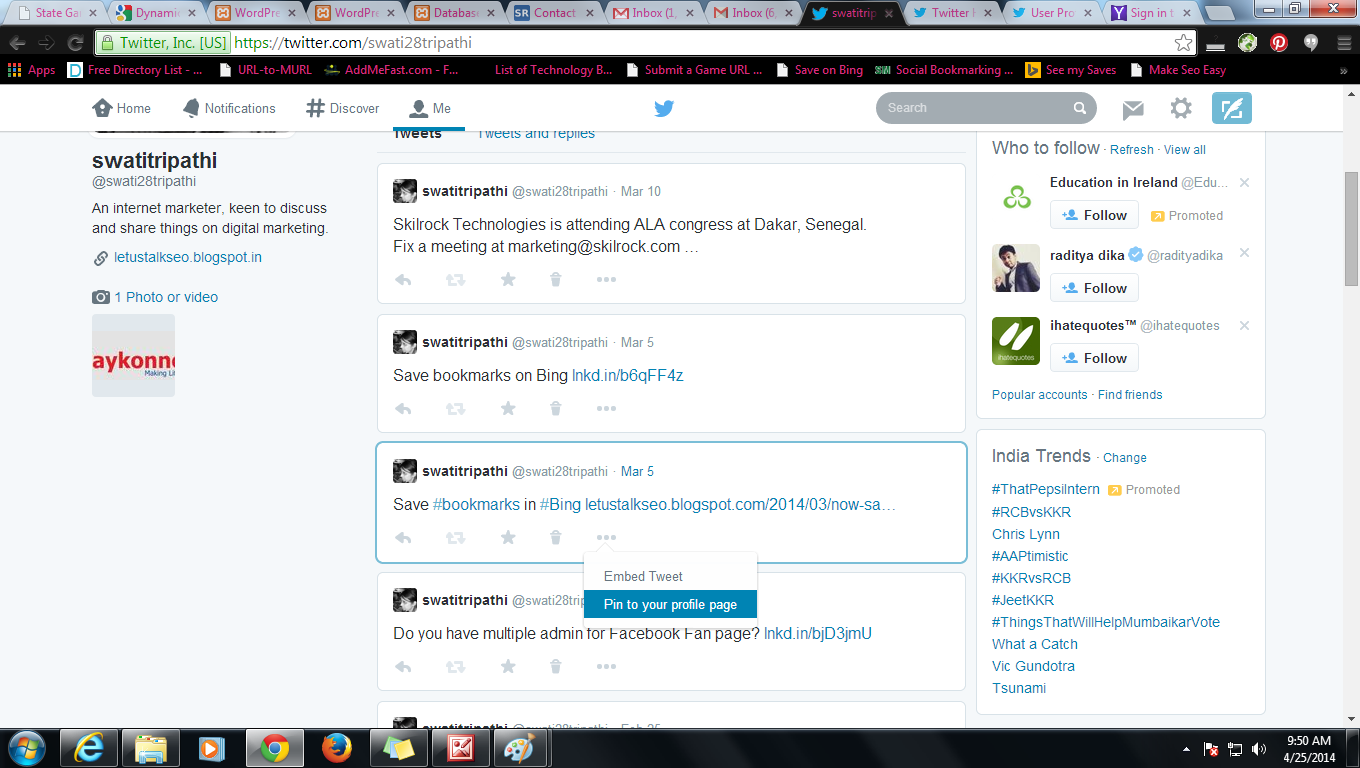The width and height of the screenshot is (1360, 768).
Task: Retweet the #bookmarks in #Bing tweet
Action: [x=455, y=538]
